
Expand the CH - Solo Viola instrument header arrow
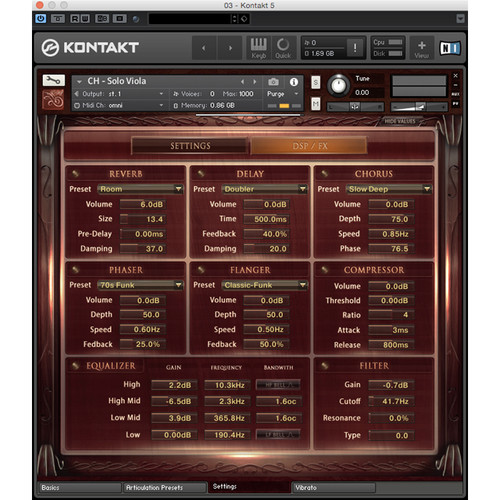[x=79, y=81]
